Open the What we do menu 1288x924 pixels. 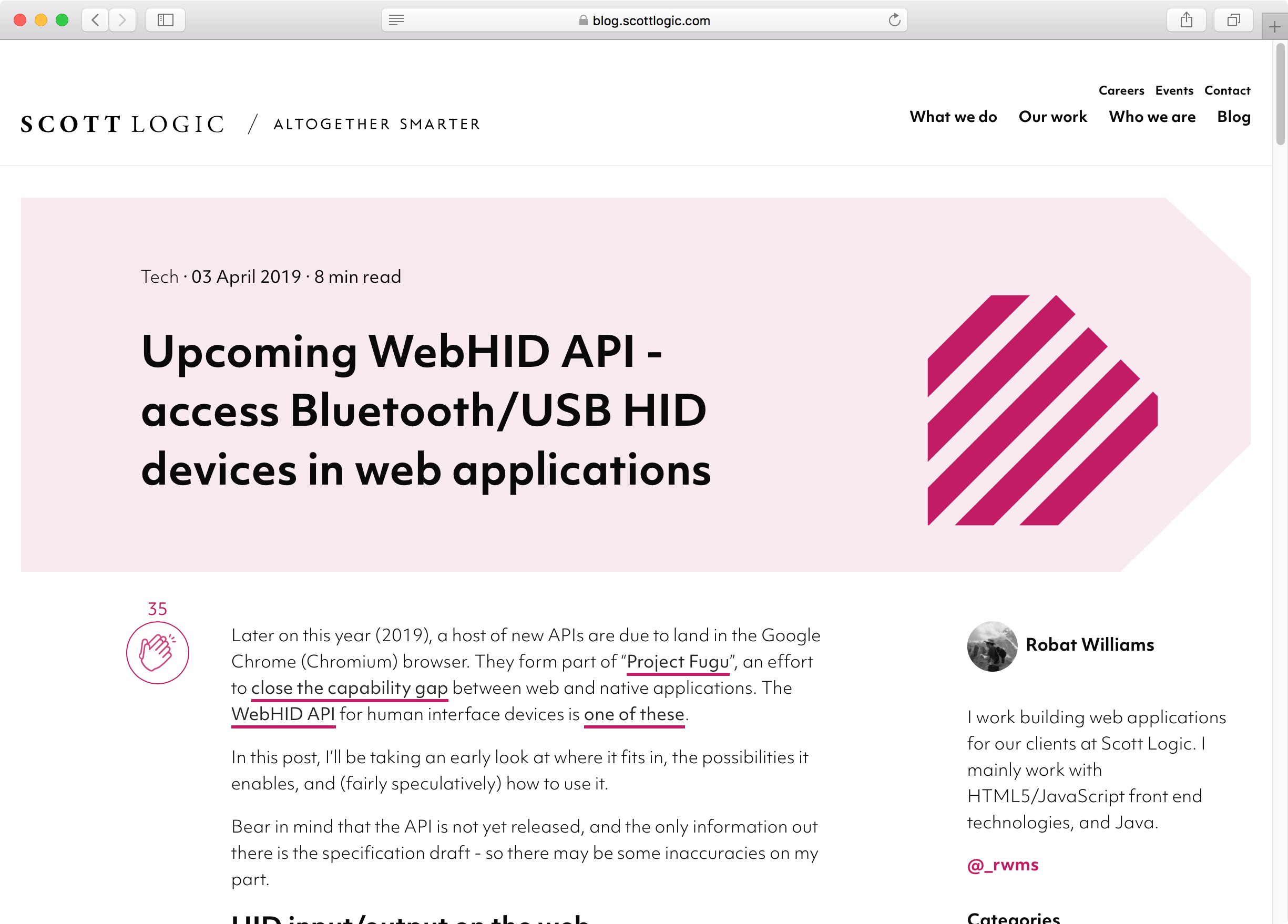[953, 117]
